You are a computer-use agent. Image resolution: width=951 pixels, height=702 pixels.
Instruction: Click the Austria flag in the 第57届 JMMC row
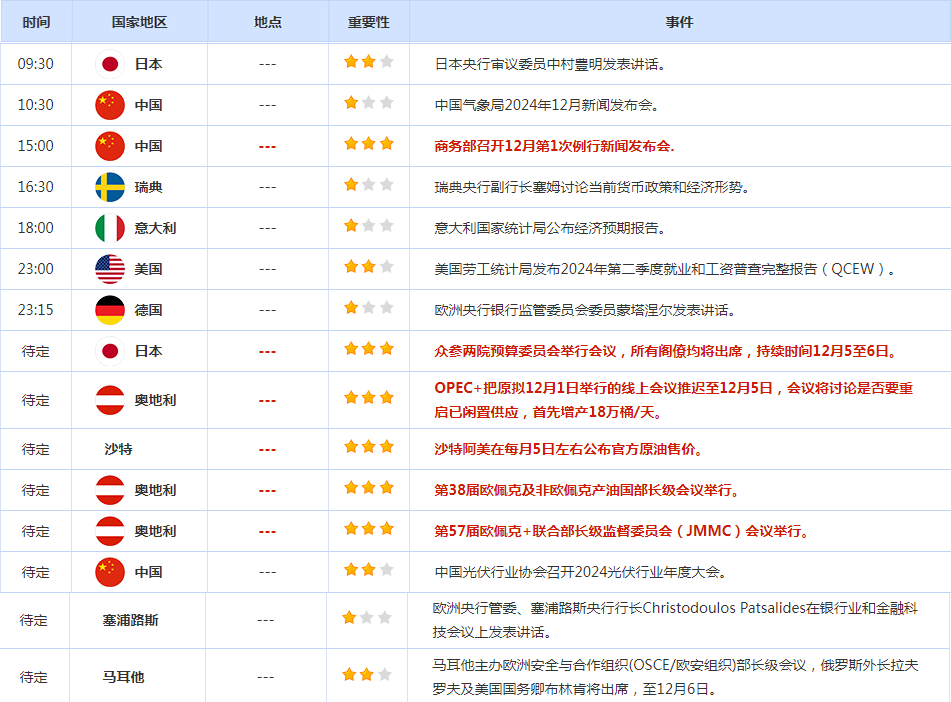coord(110,531)
